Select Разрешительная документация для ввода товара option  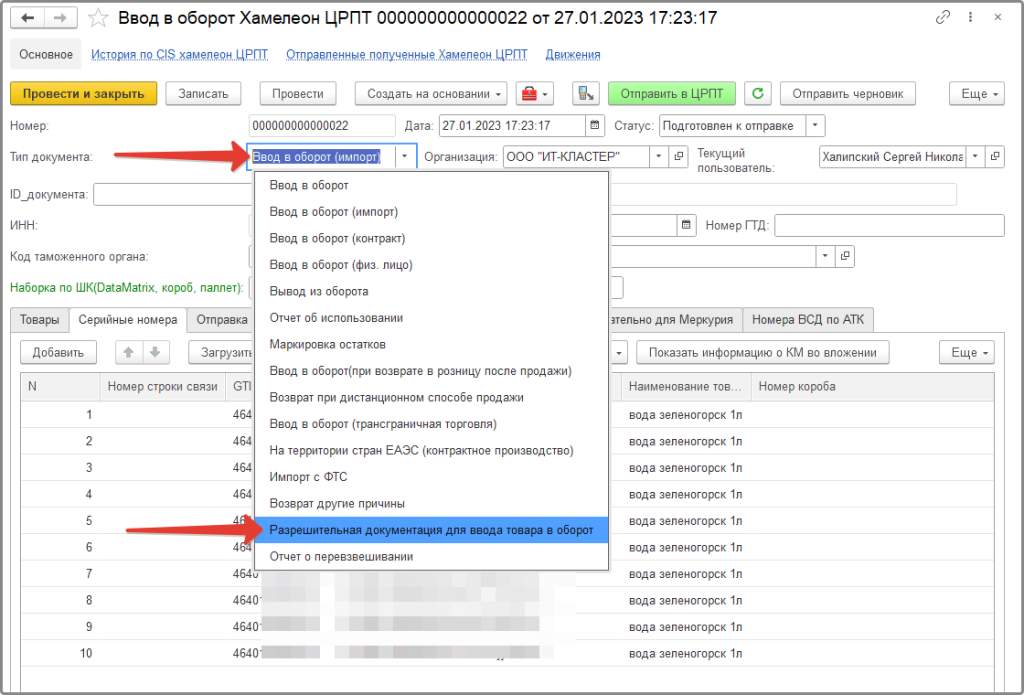pos(431,530)
